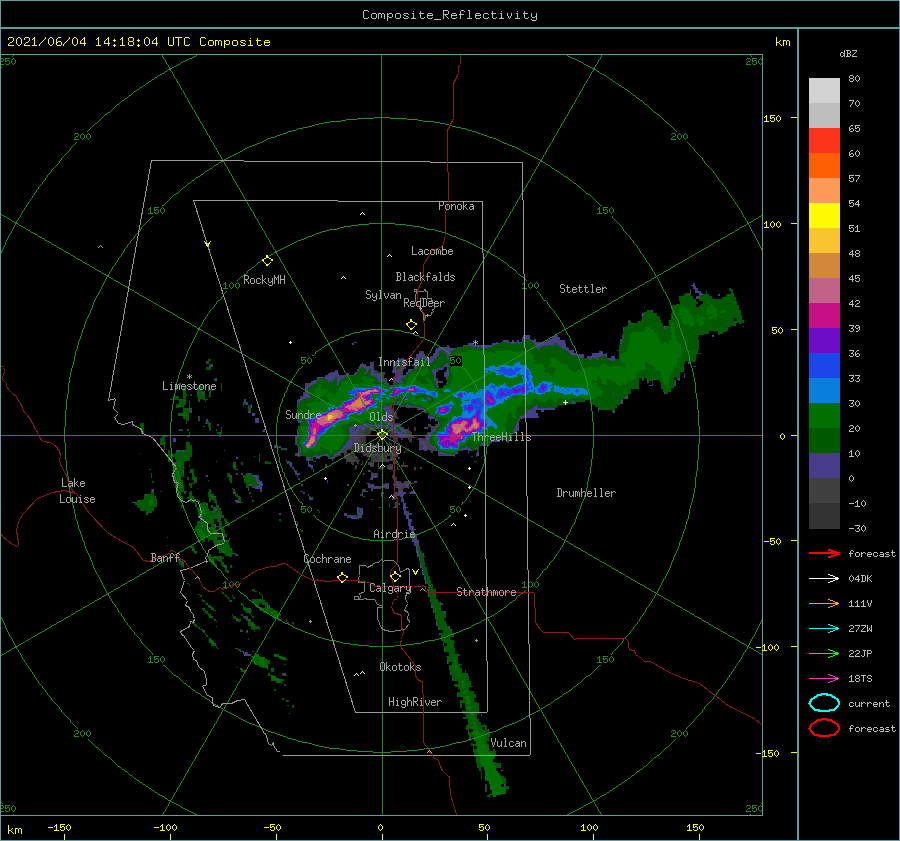Click the RedDeer city label
This screenshot has height=841, width=900.
(424, 303)
